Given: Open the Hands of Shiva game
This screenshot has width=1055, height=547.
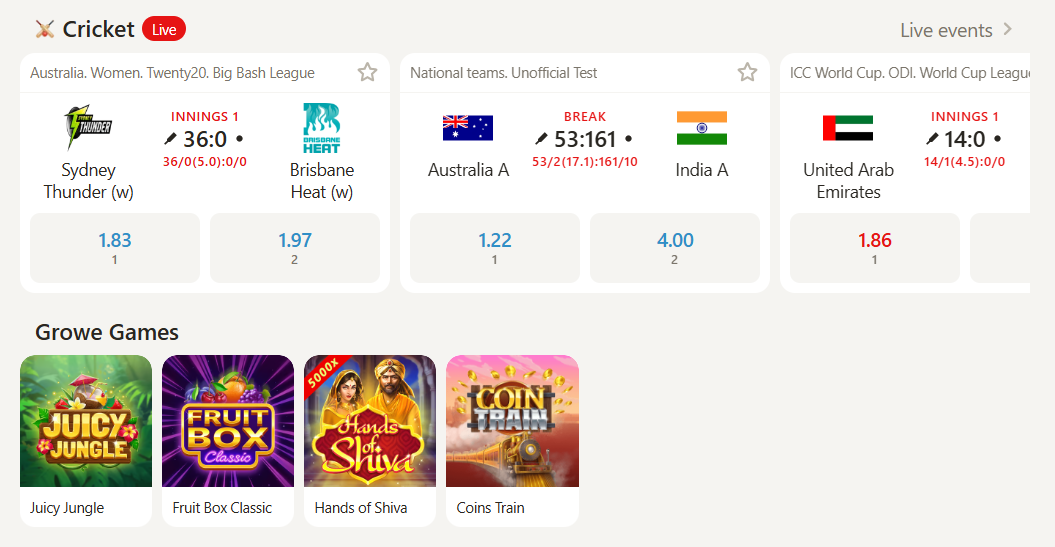Looking at the screenshot, I should [x=370, y=421].
